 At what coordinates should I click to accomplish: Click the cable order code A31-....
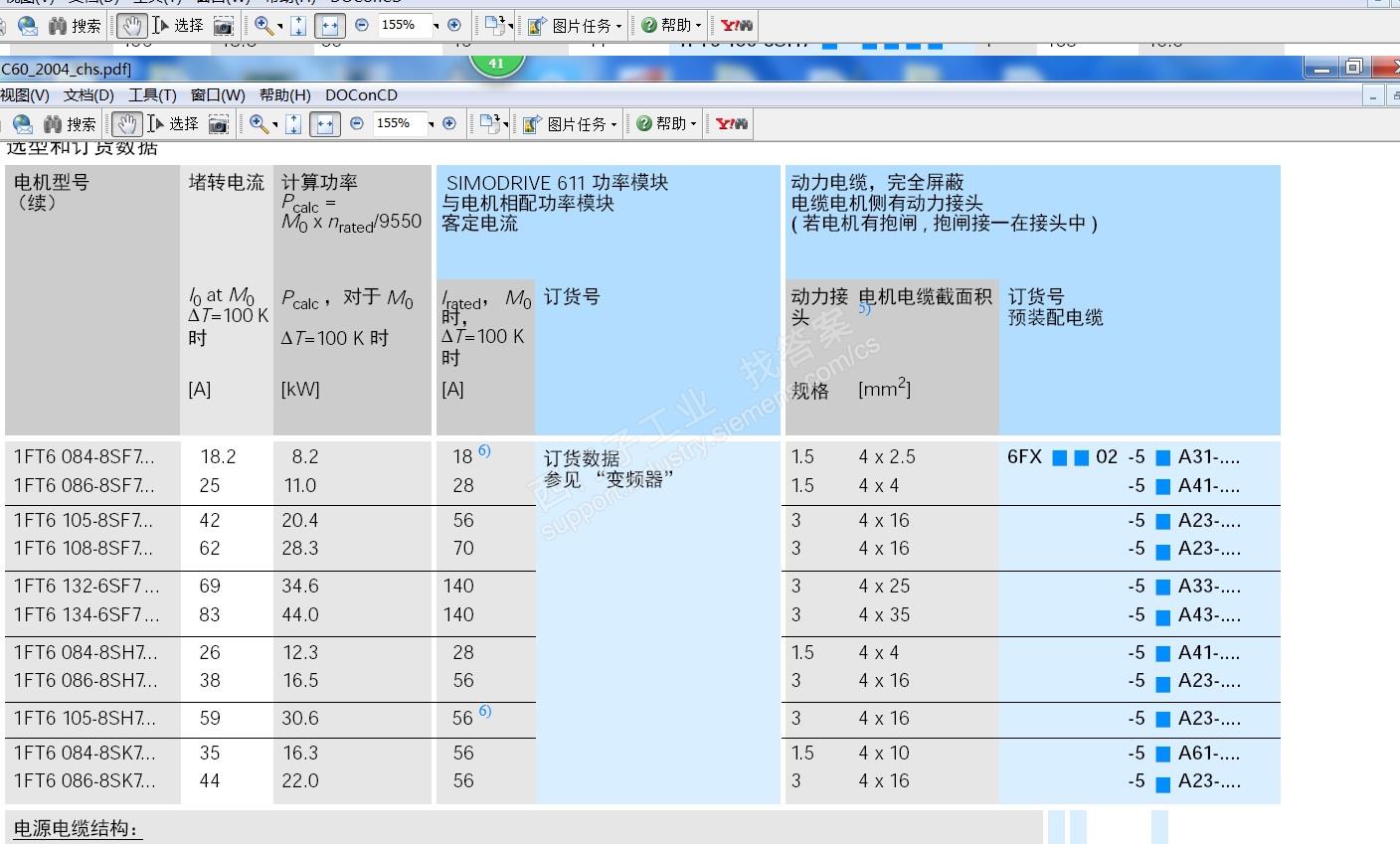click(x=1209, y=457)
